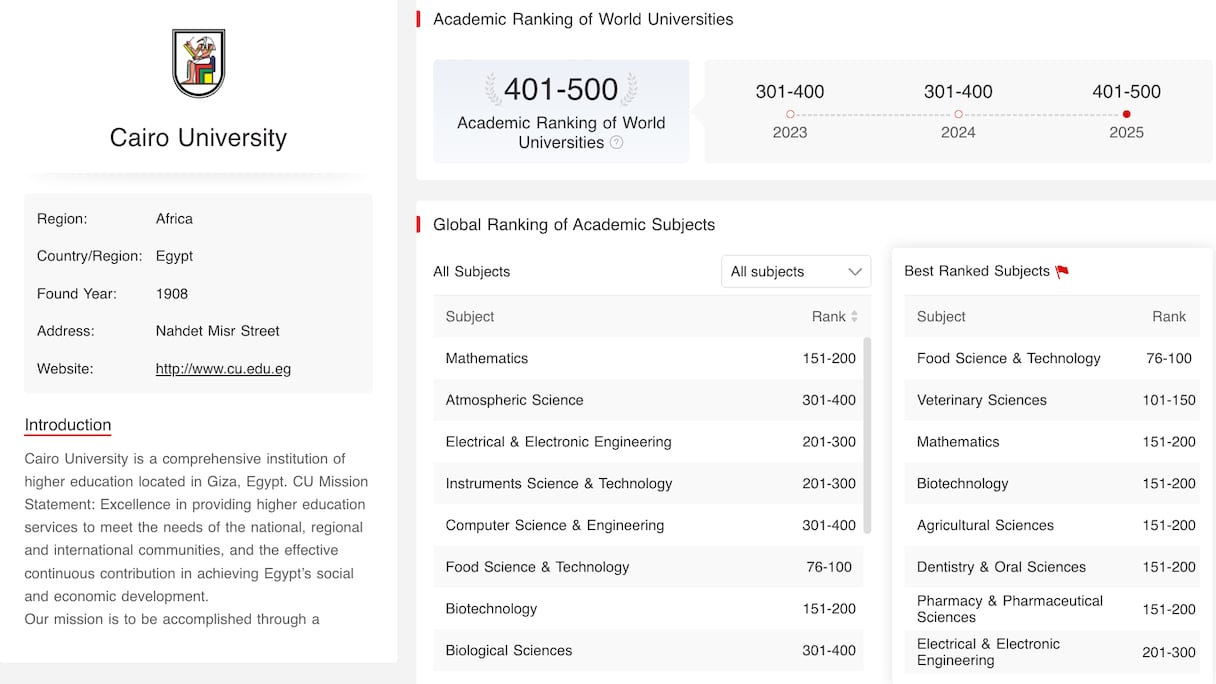The height and width of the screenshot is (684, 1216).
Task: Open Computer Science & Engineering row
Action: pos(648,525)
